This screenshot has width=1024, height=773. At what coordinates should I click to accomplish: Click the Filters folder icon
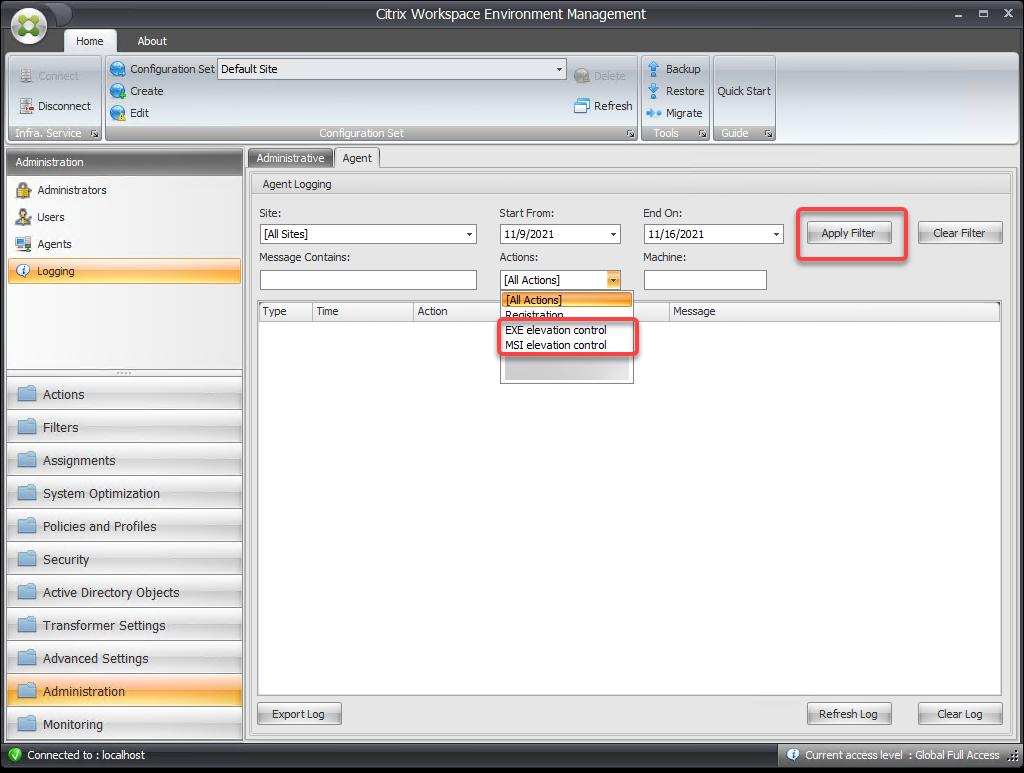tap(27, 427)
